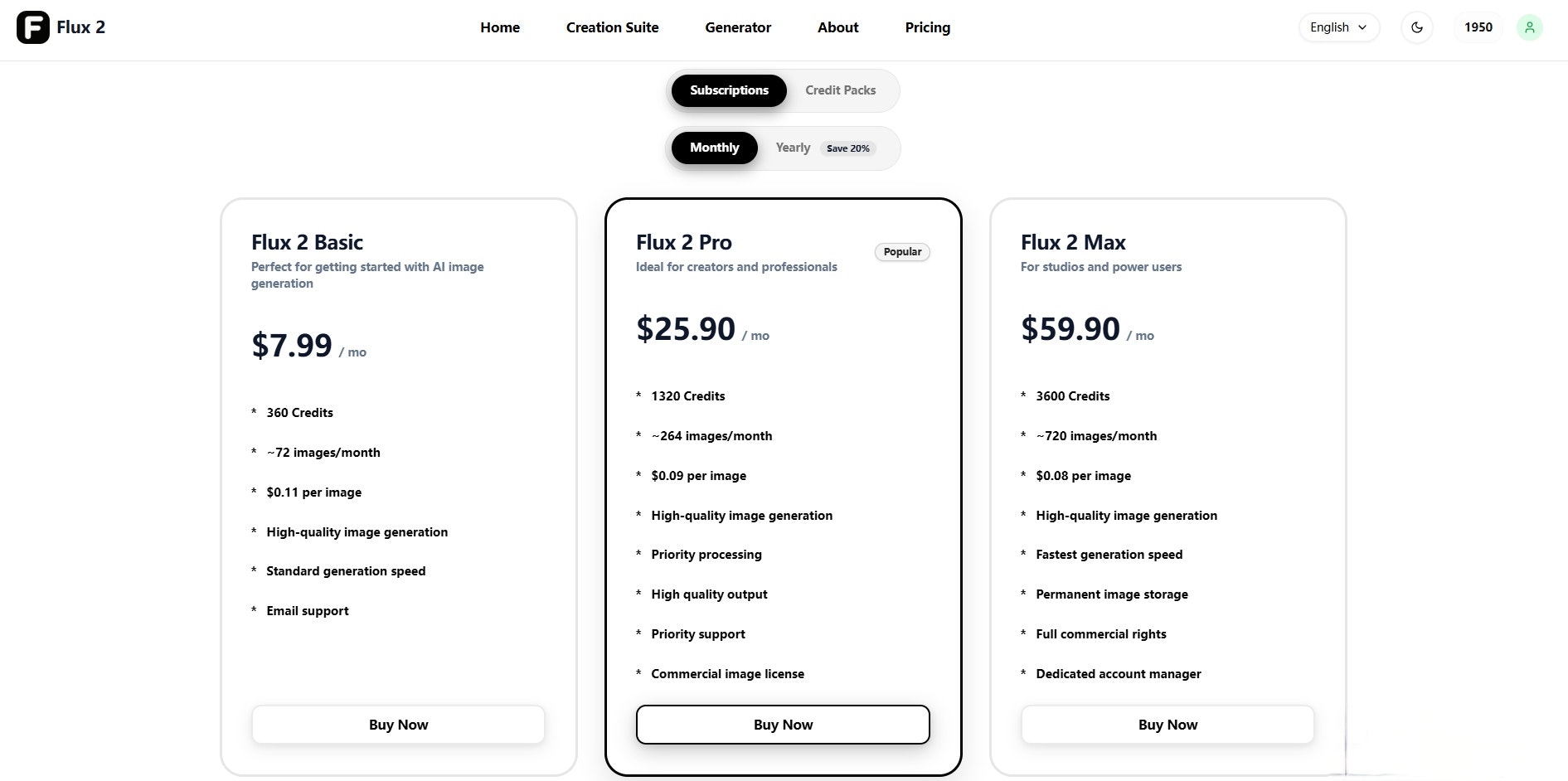The width and height of the screenshot is (1568, 781).
Task: Click the Flux 2 brand name text
Action: [x=80, y=27]
